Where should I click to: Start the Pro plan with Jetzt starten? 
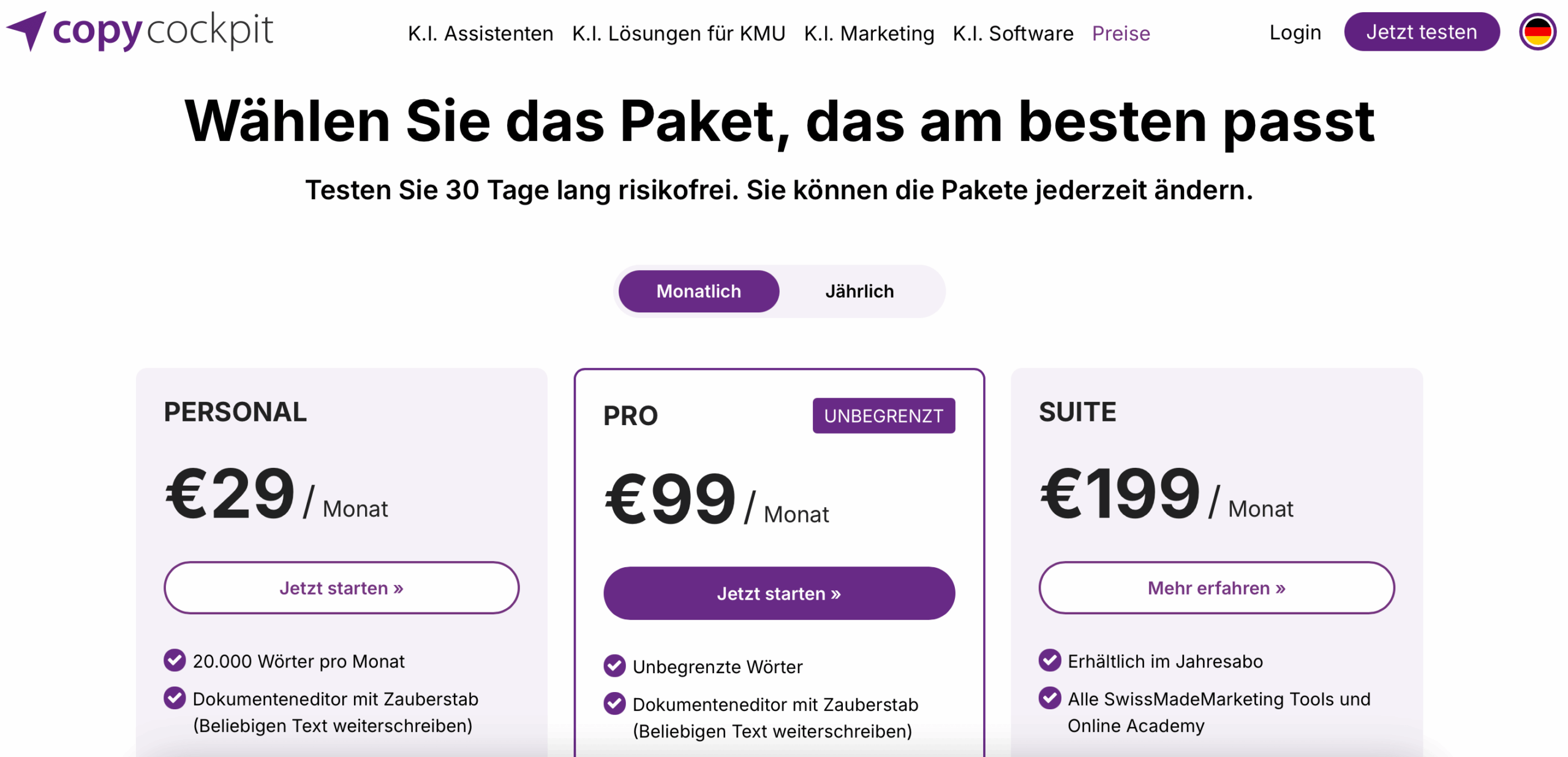click(778, 593)
